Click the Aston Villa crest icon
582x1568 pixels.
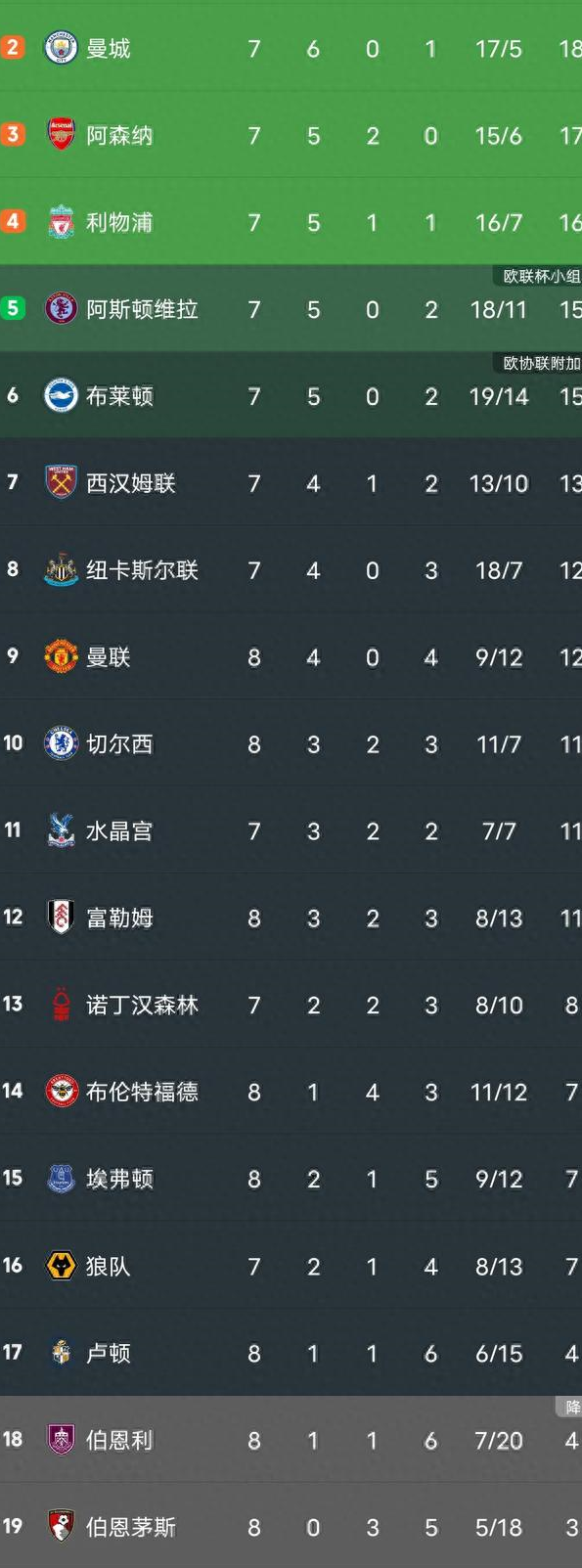pyautogui.click(x=62, y=309)
